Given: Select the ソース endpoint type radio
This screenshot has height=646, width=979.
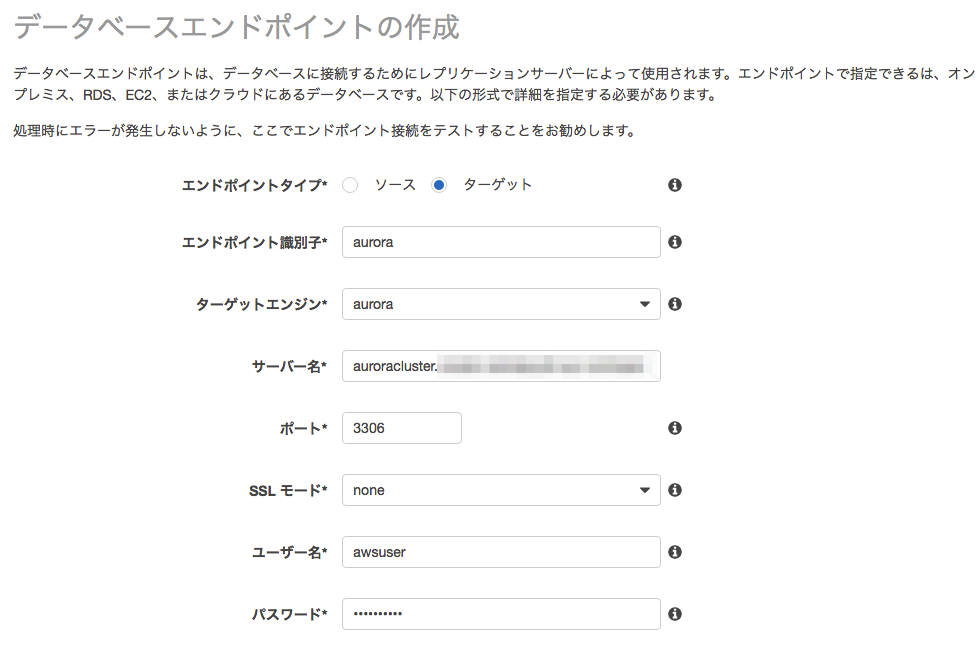Looking at the screenshot, I should [350, 185].
